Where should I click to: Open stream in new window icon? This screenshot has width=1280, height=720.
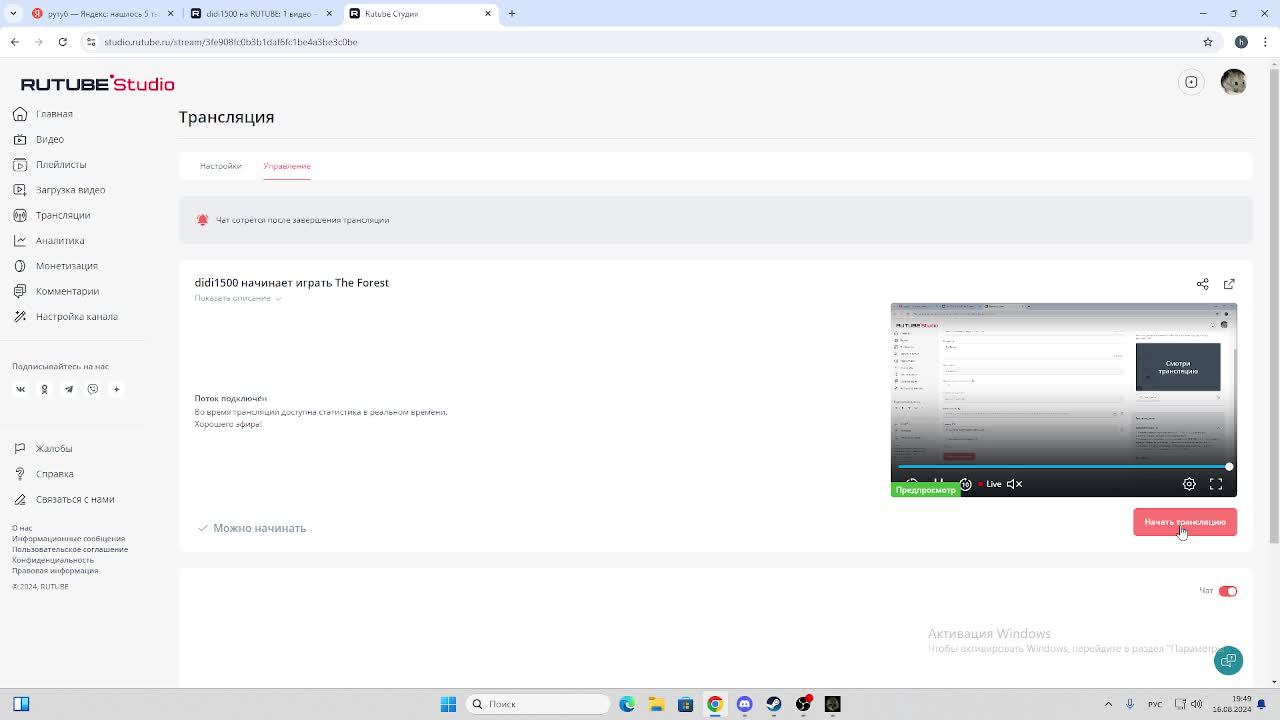pyautogui.click(x=1229, y=284)
